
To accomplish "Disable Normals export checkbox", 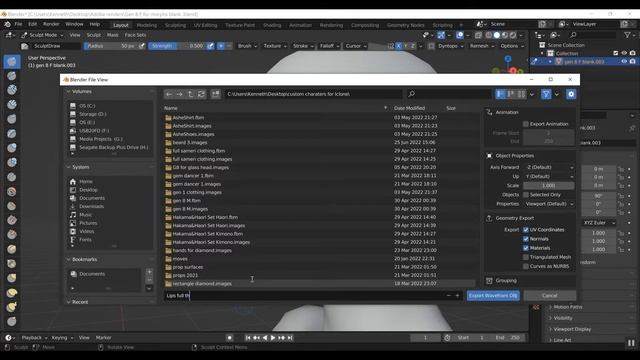I will [x=526, y=239].
